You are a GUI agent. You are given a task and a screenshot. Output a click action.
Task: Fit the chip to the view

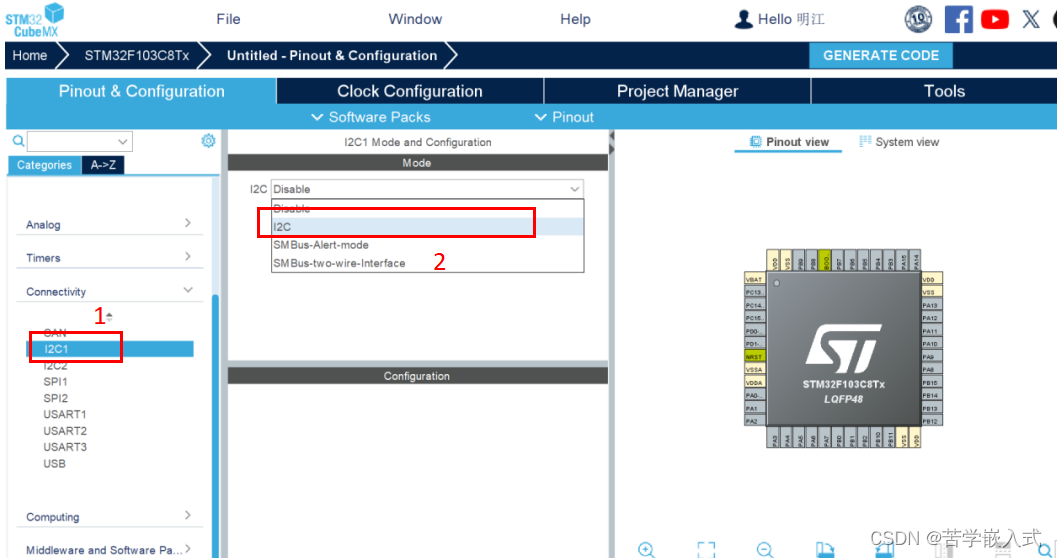[706, 549]
